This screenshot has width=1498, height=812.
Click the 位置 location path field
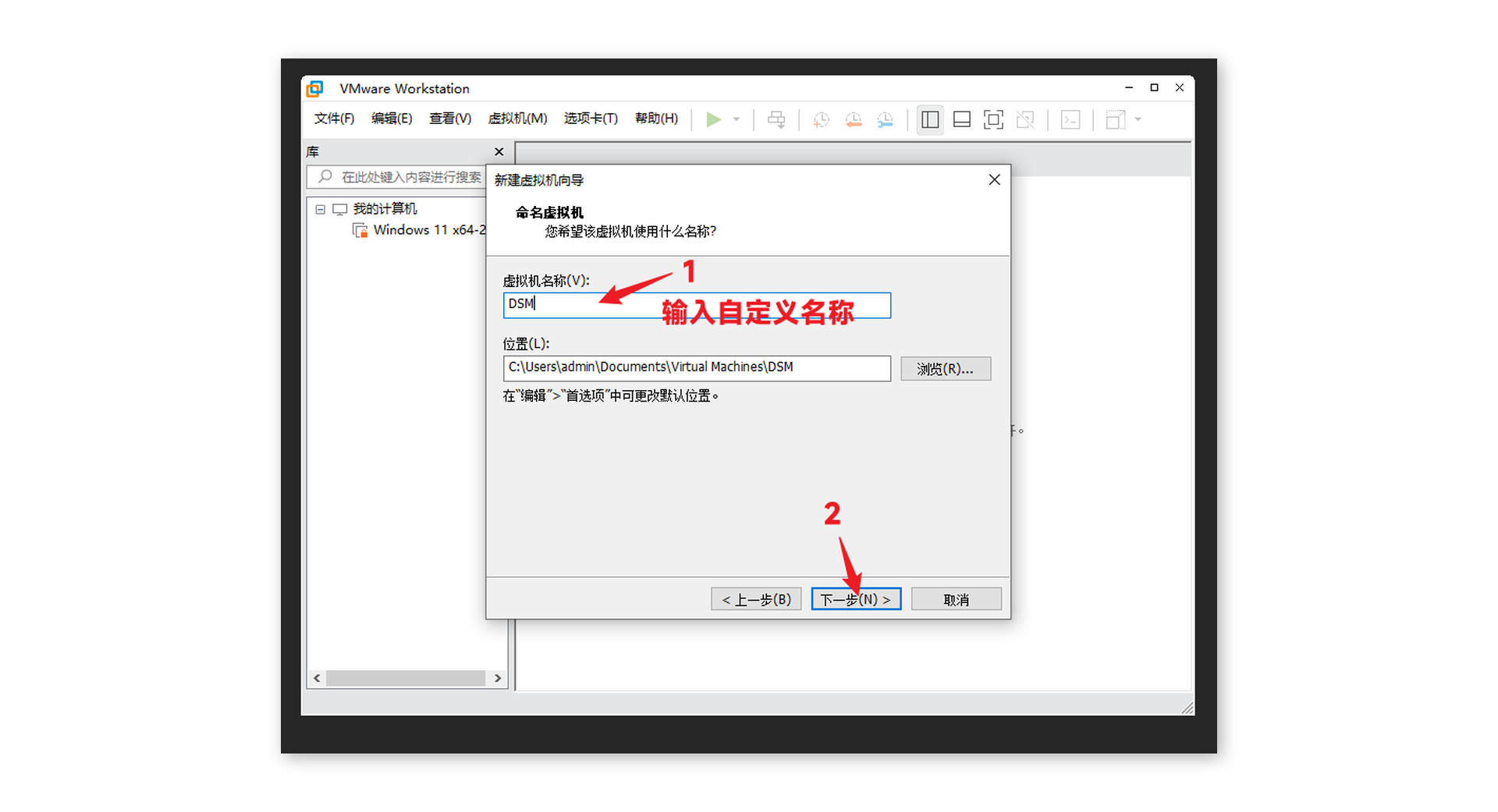tap(697, 368)
